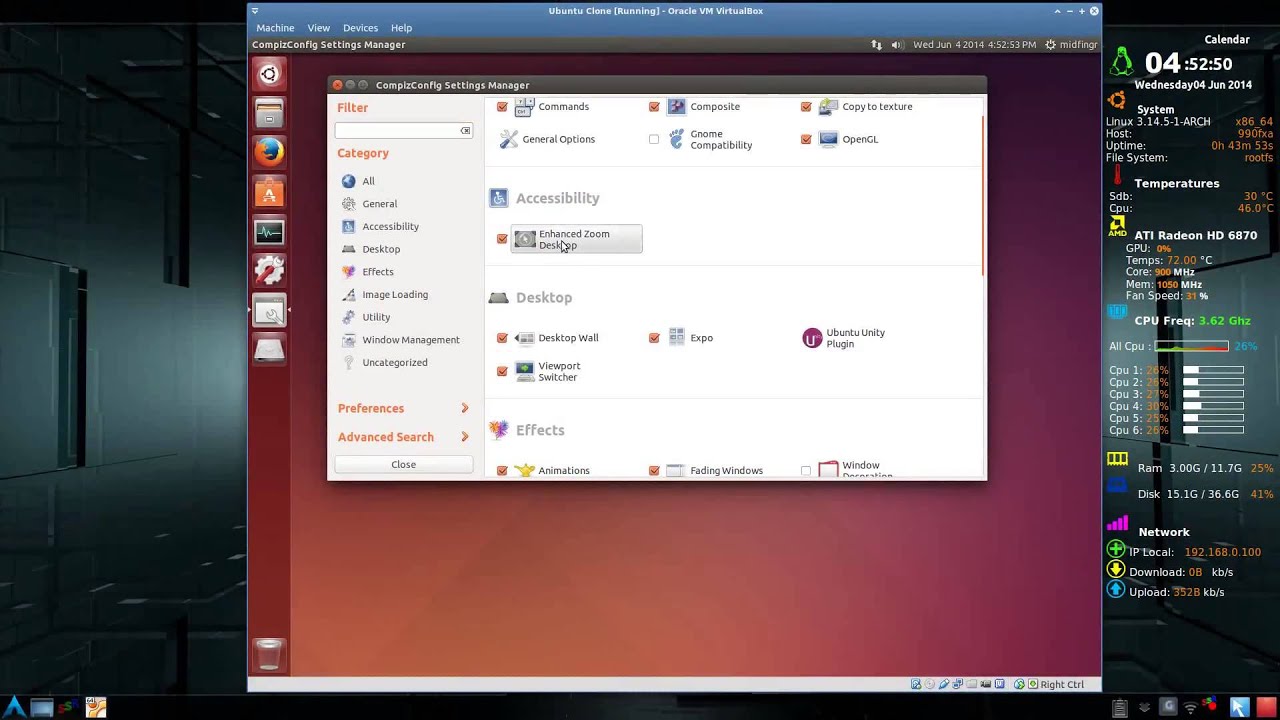
Task: Expand the Preferences section arrow
Action: (x=464, y=408)
